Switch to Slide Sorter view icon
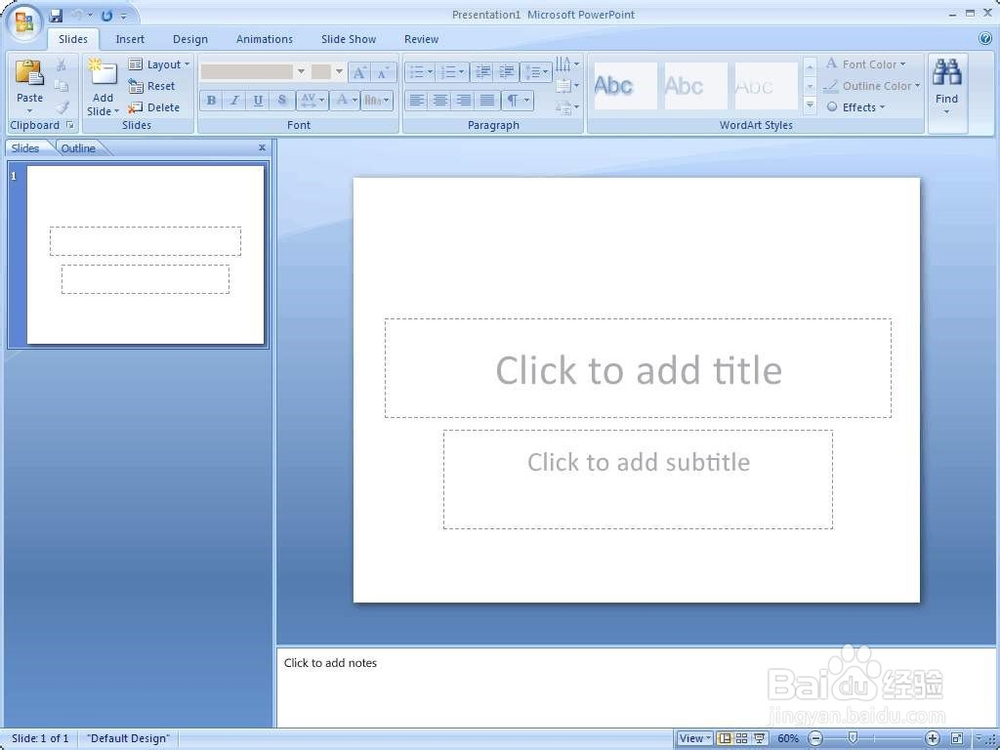 pos(741,739)
